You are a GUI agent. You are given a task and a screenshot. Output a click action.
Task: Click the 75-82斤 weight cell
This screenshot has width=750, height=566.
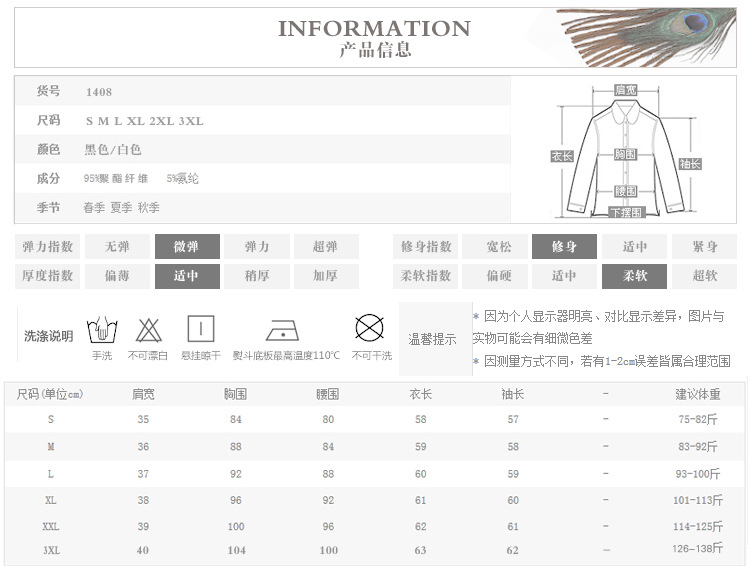click(x=698, y=420)
